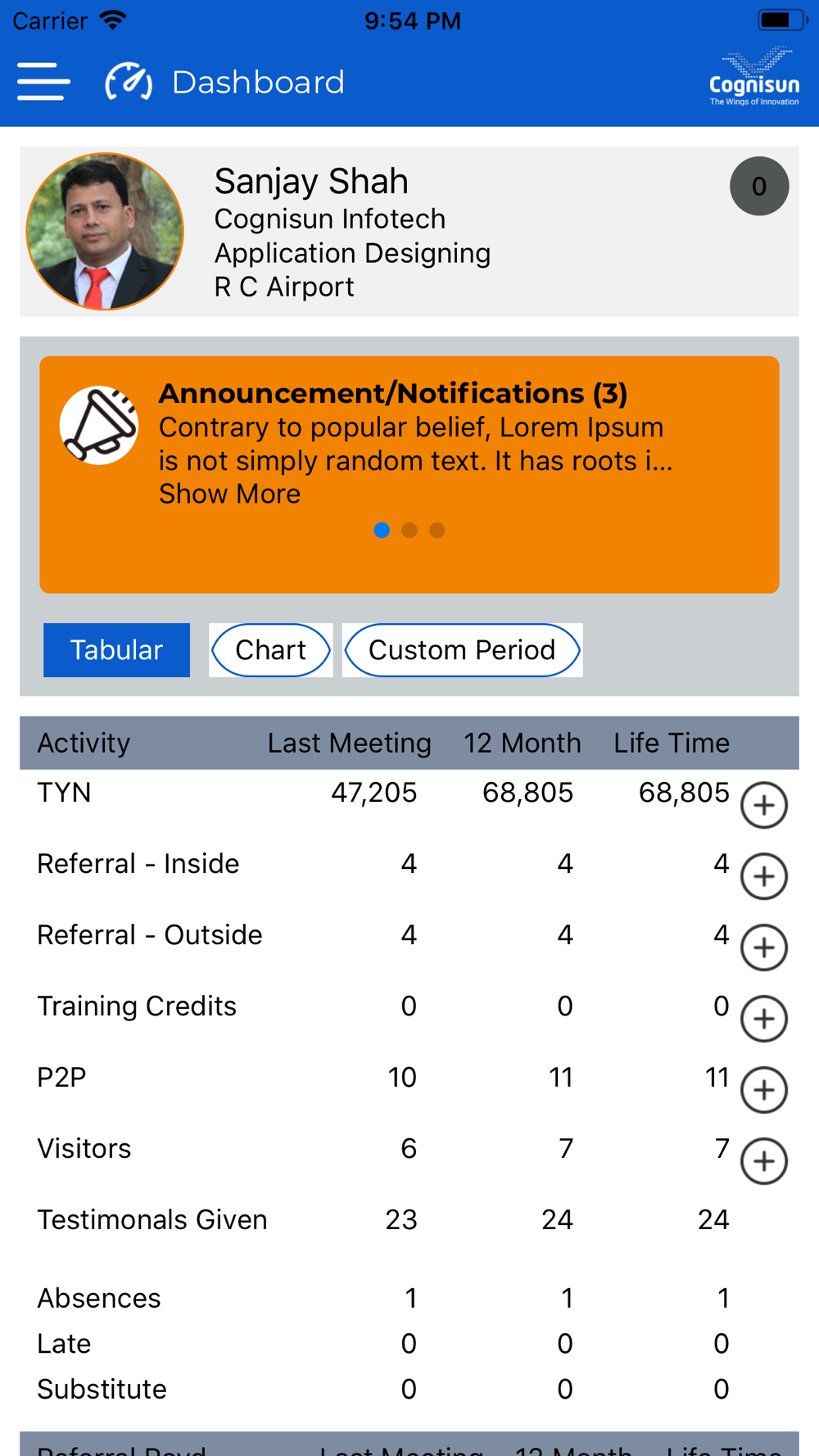Add Referral - Inside with plus icon

(x=764, y=876)
